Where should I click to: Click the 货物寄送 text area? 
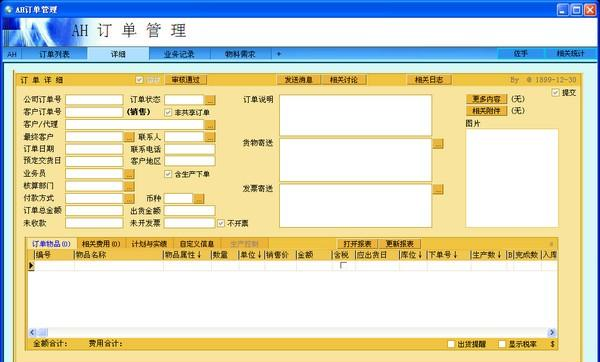355,160
